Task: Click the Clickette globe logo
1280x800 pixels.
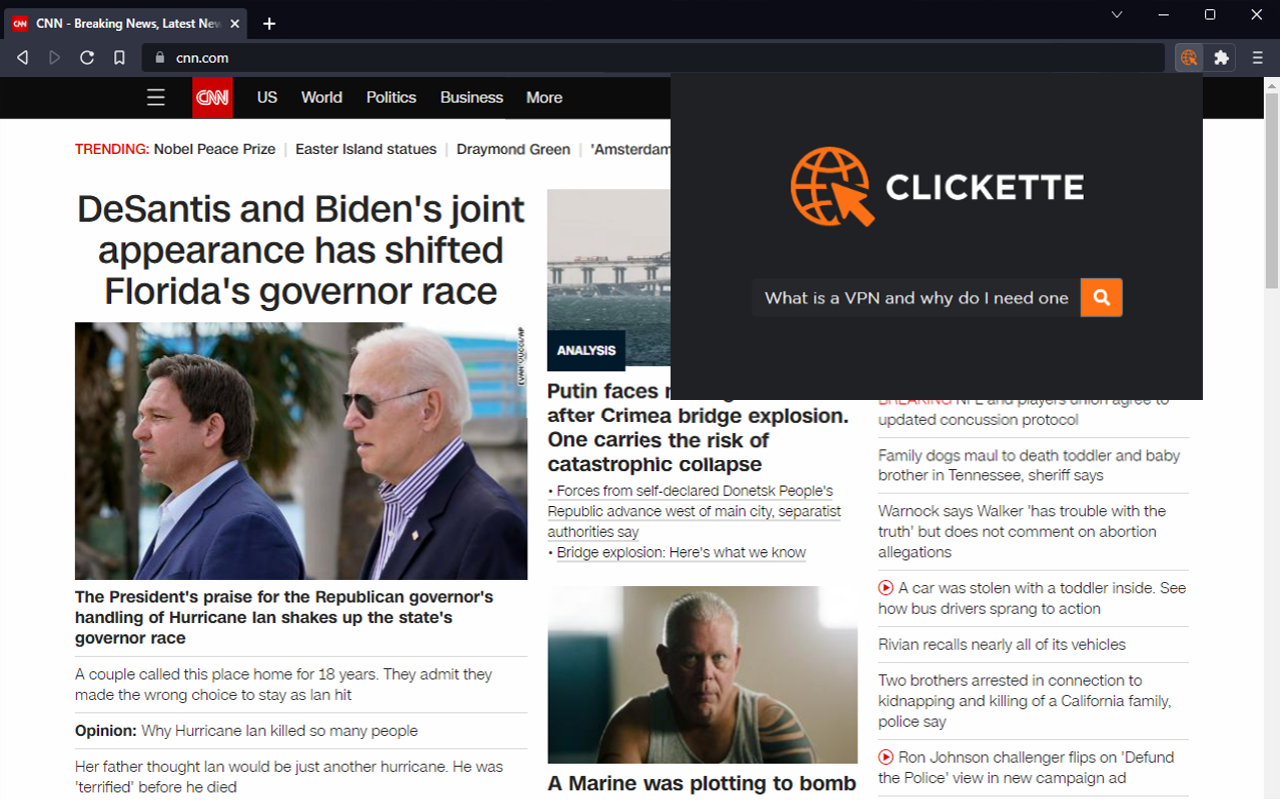Action: tap(832, 186)
